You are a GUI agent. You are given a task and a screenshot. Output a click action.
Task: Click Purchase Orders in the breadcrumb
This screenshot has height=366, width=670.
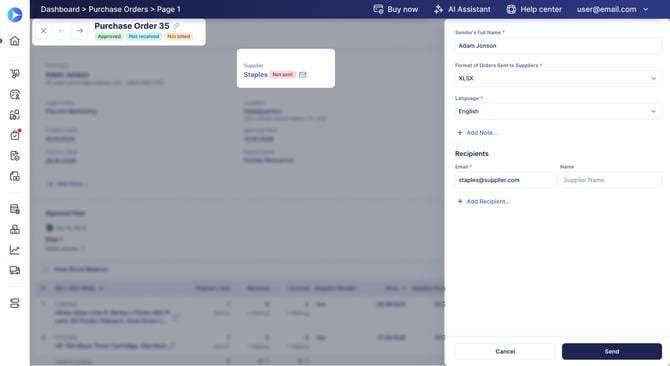pos(118,9)
